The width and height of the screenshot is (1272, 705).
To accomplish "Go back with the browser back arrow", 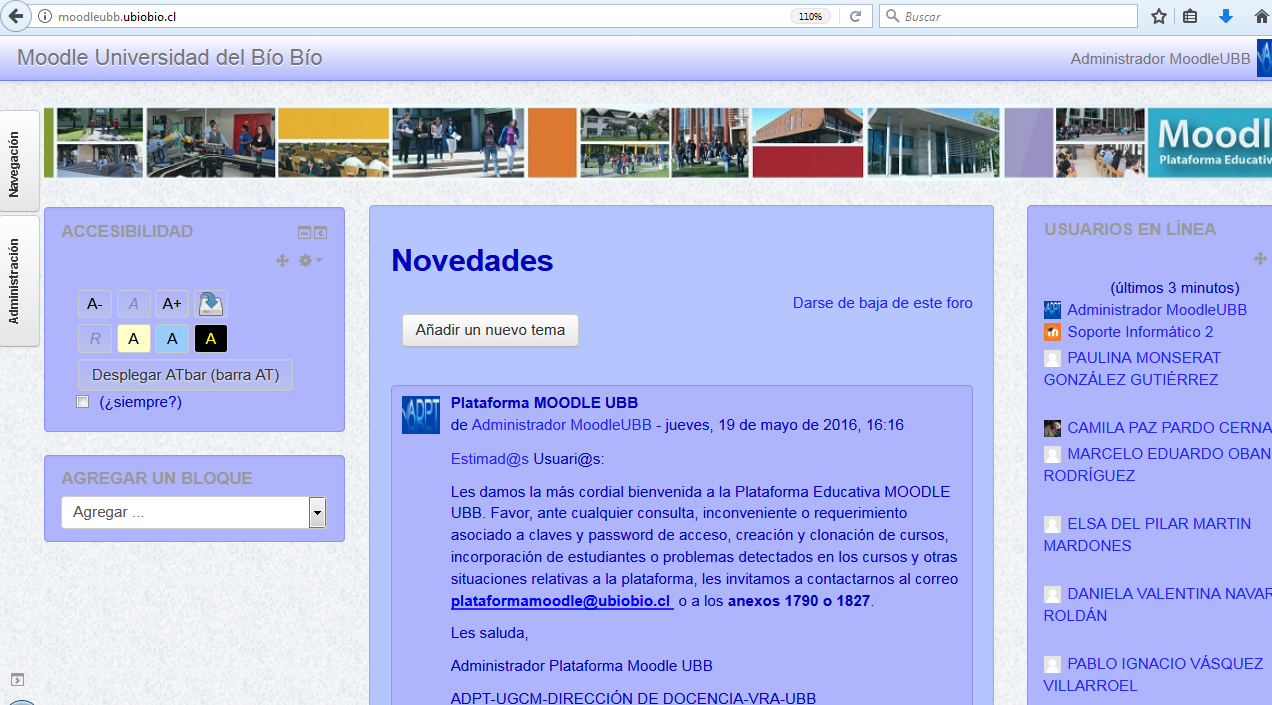I will point(15,16).
